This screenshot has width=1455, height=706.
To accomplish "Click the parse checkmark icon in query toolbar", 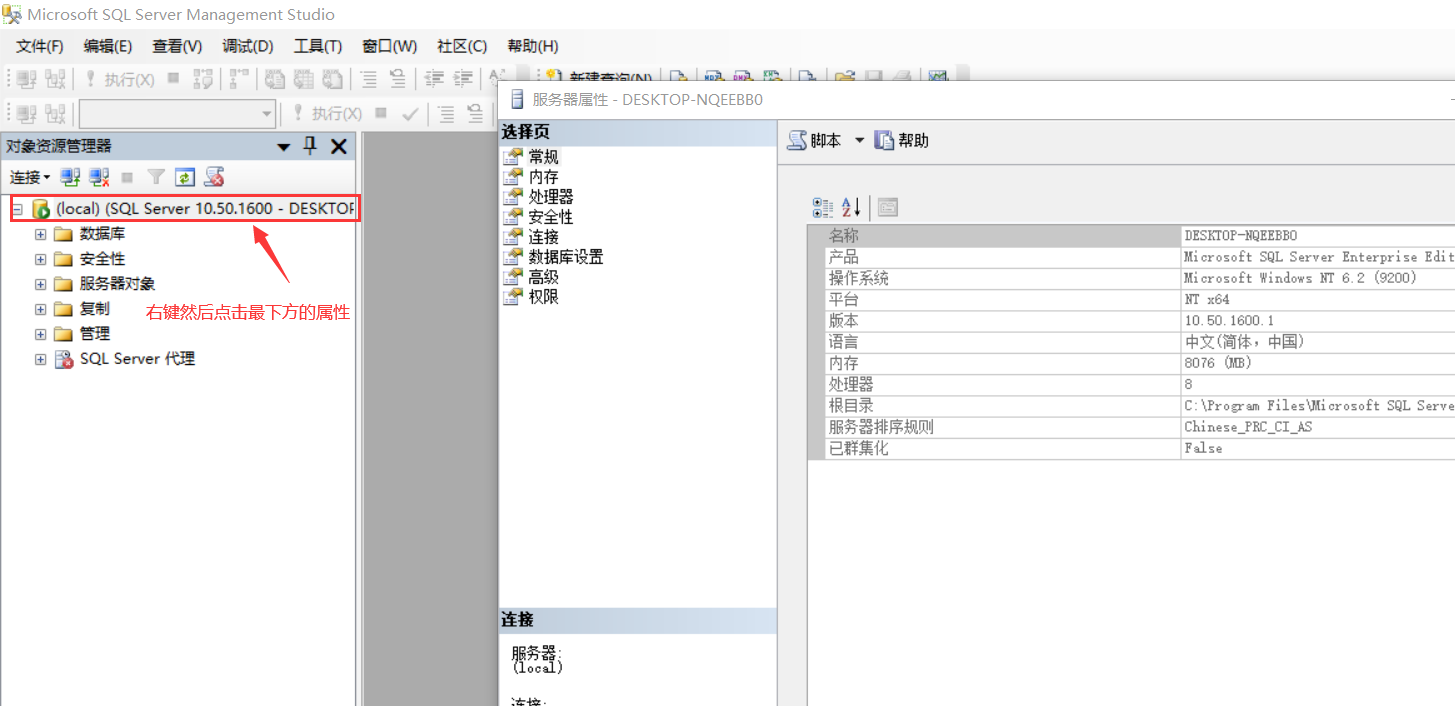I will click(411, 113).
